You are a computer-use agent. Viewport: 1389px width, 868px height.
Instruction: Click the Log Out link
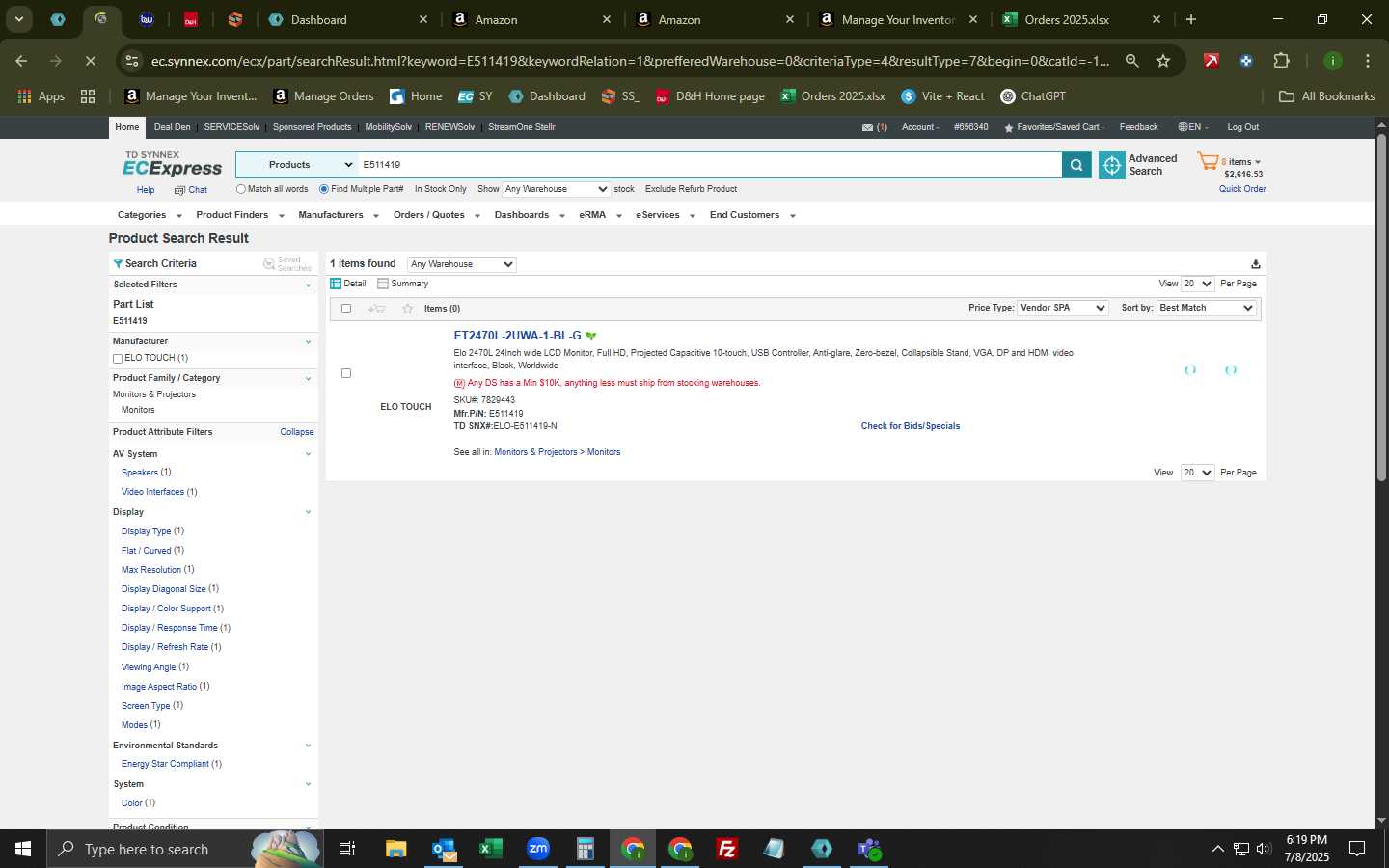(1242, 127)
